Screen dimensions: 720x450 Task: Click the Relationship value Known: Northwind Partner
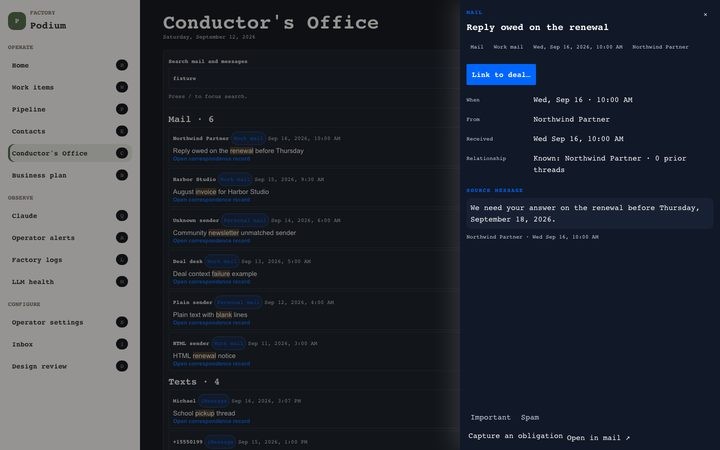click(x=609, y=164)
